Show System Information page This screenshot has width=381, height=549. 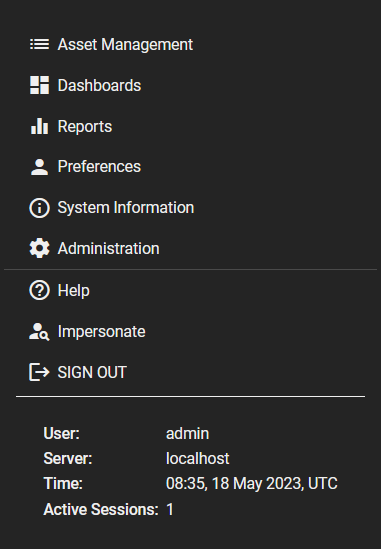pos(126,208)
